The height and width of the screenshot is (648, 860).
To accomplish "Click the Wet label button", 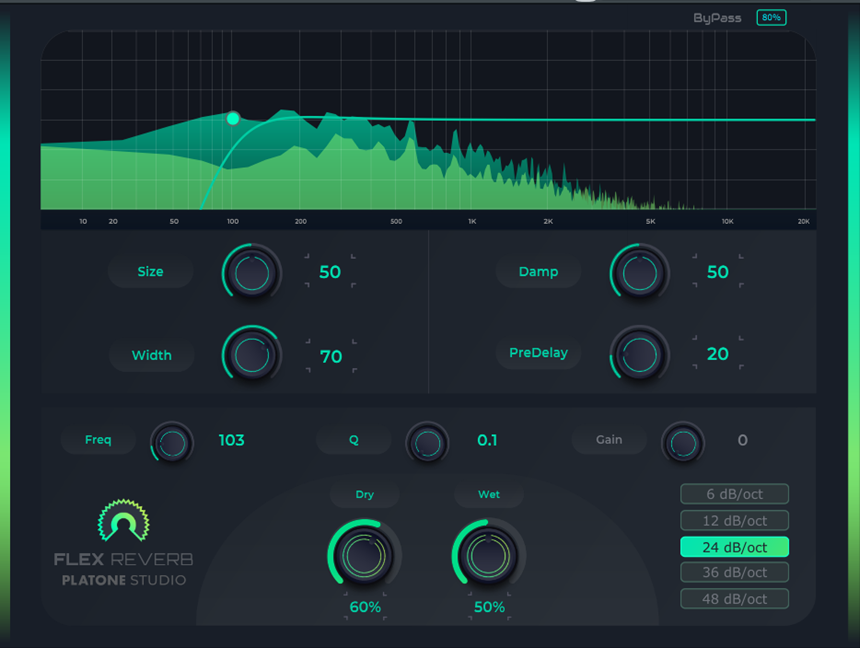I will (x=489, y=494).
